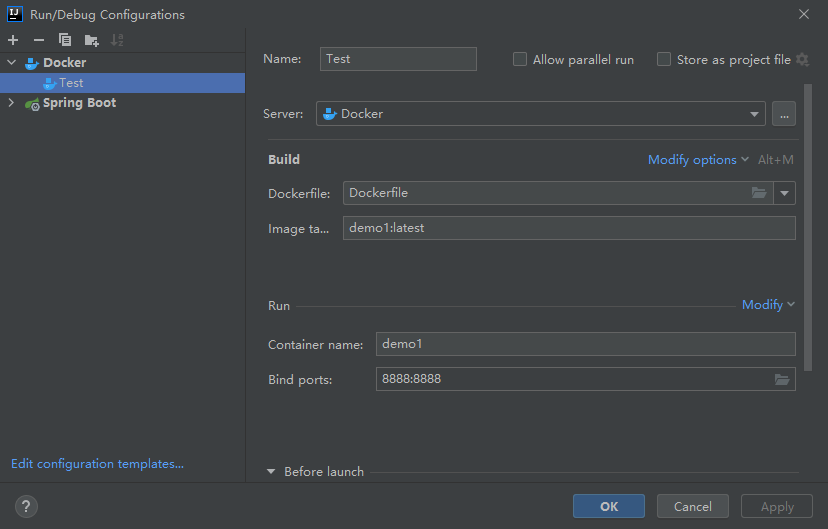Collapse the Docker tree node
The width and height of the screenshot is (828, 529).
tap(12, 62)
